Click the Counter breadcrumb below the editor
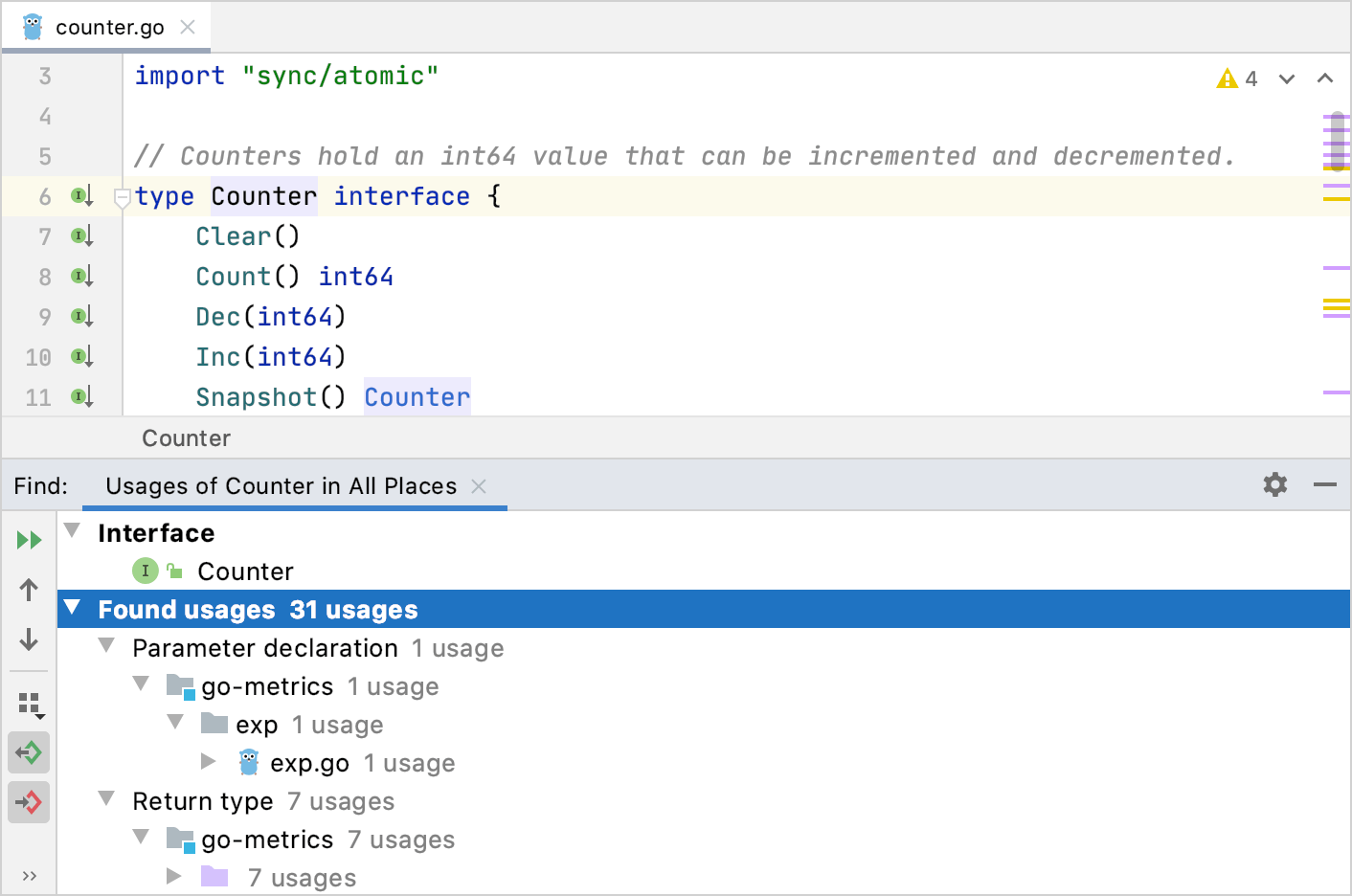 186,437
